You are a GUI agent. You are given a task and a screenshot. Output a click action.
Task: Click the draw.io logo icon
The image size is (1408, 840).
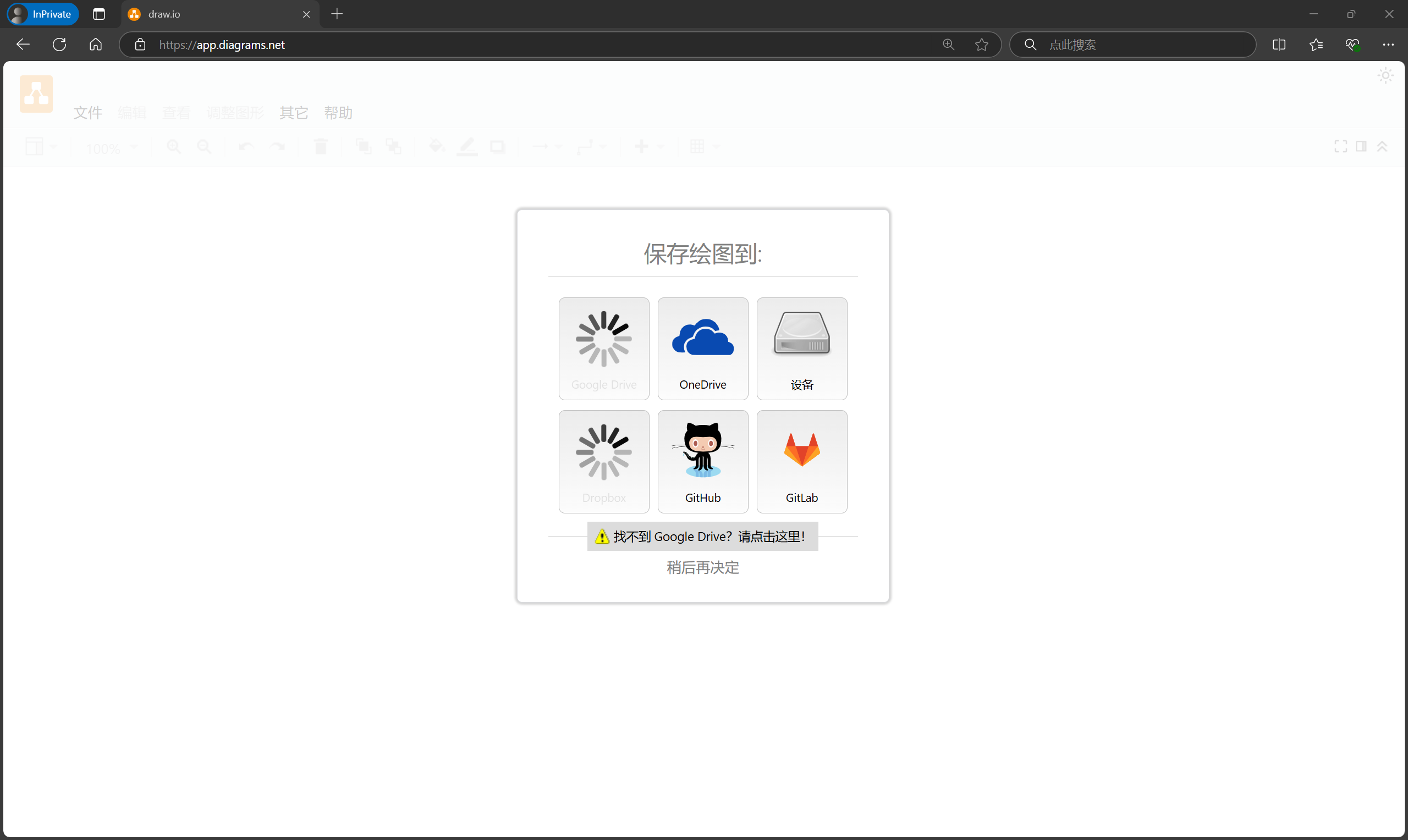(x=36, y=94)
